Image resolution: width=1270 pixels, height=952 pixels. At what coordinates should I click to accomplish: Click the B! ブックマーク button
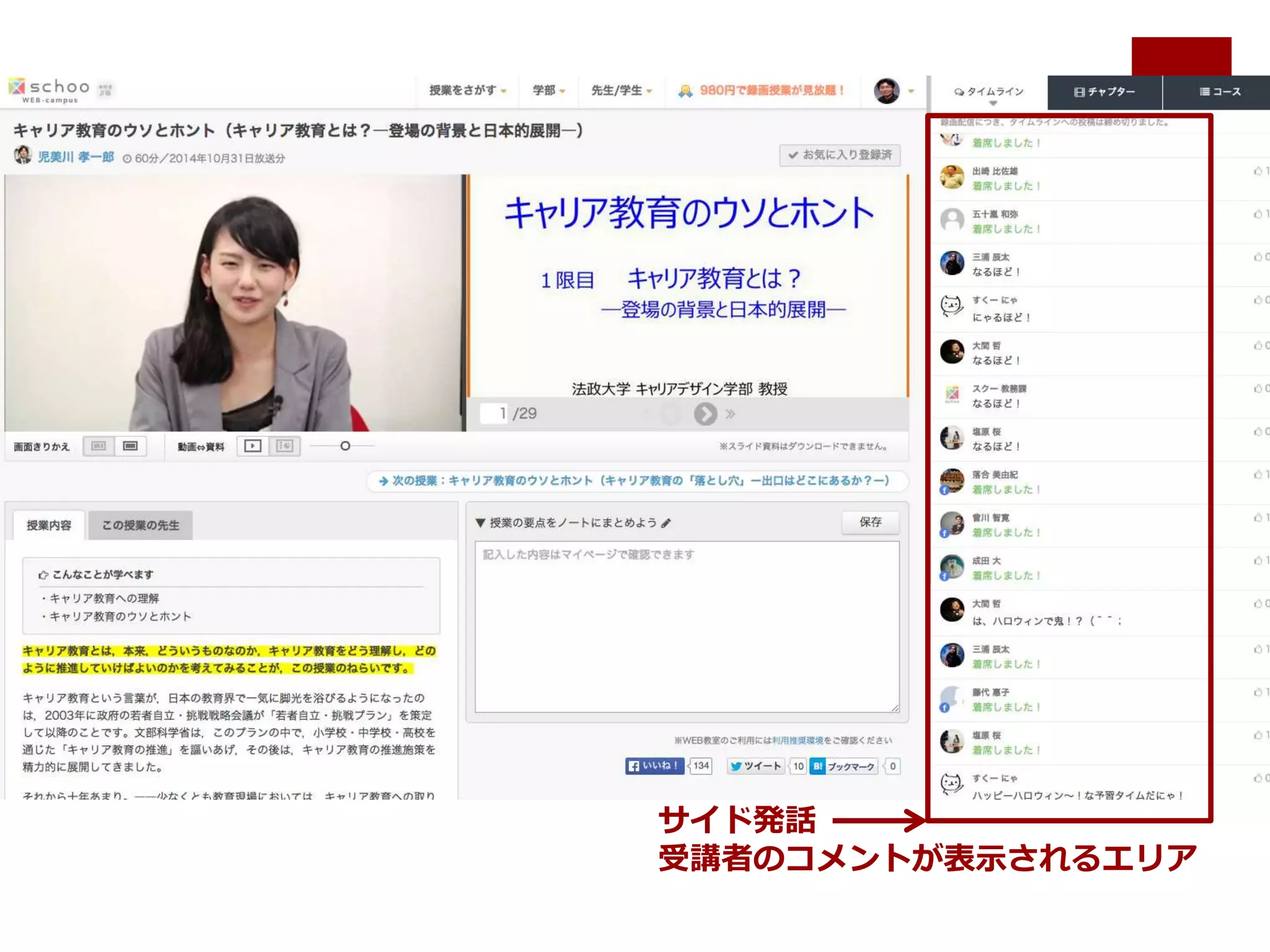coord(844,767)
